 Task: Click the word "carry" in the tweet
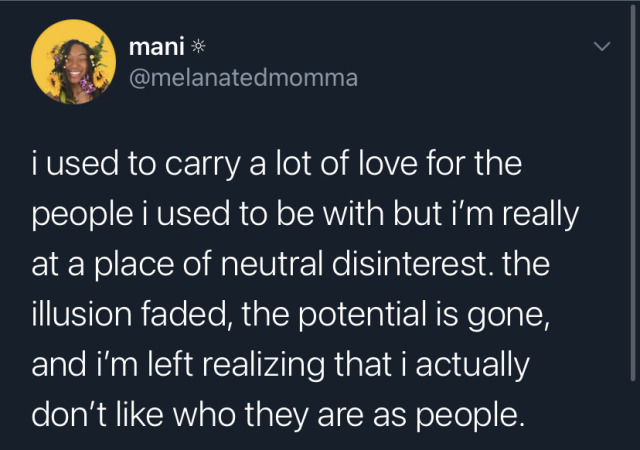203,165
